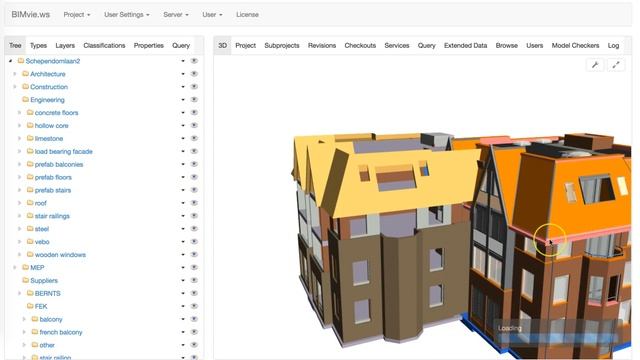The image size is (640, 360).
Task: Expand the Construction tree node
Action: click(15, 87)
